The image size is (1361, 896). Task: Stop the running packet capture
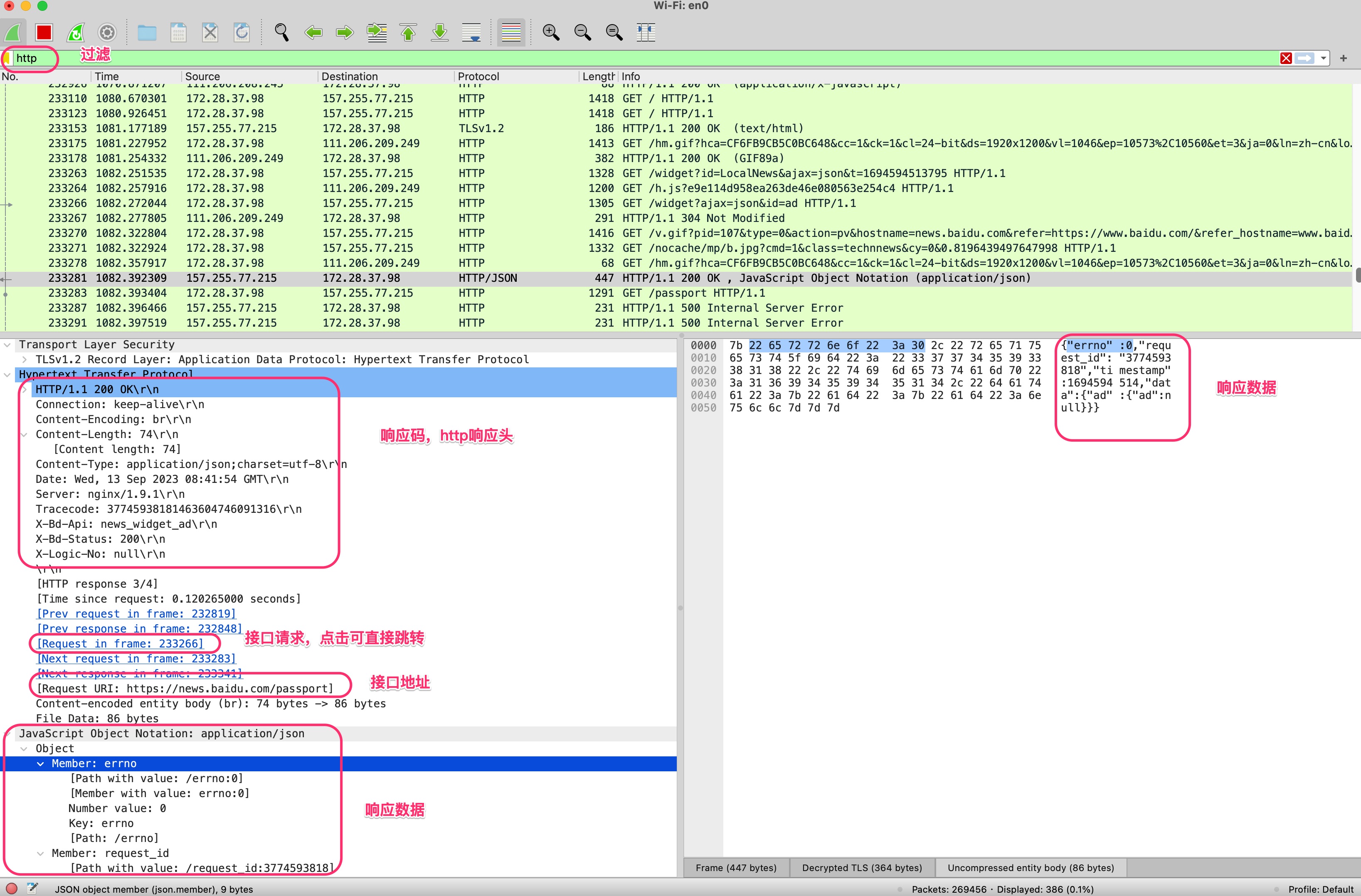(44, 32)
